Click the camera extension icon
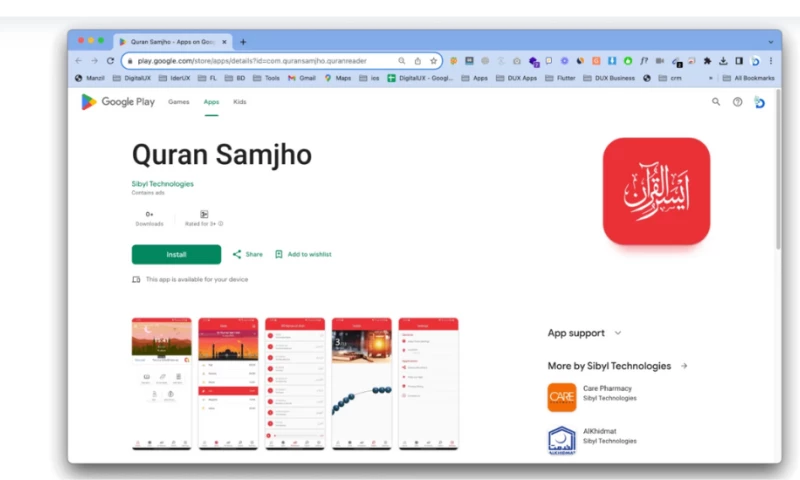The height and width of the screenshot is (480, 800). pos(516,61)
